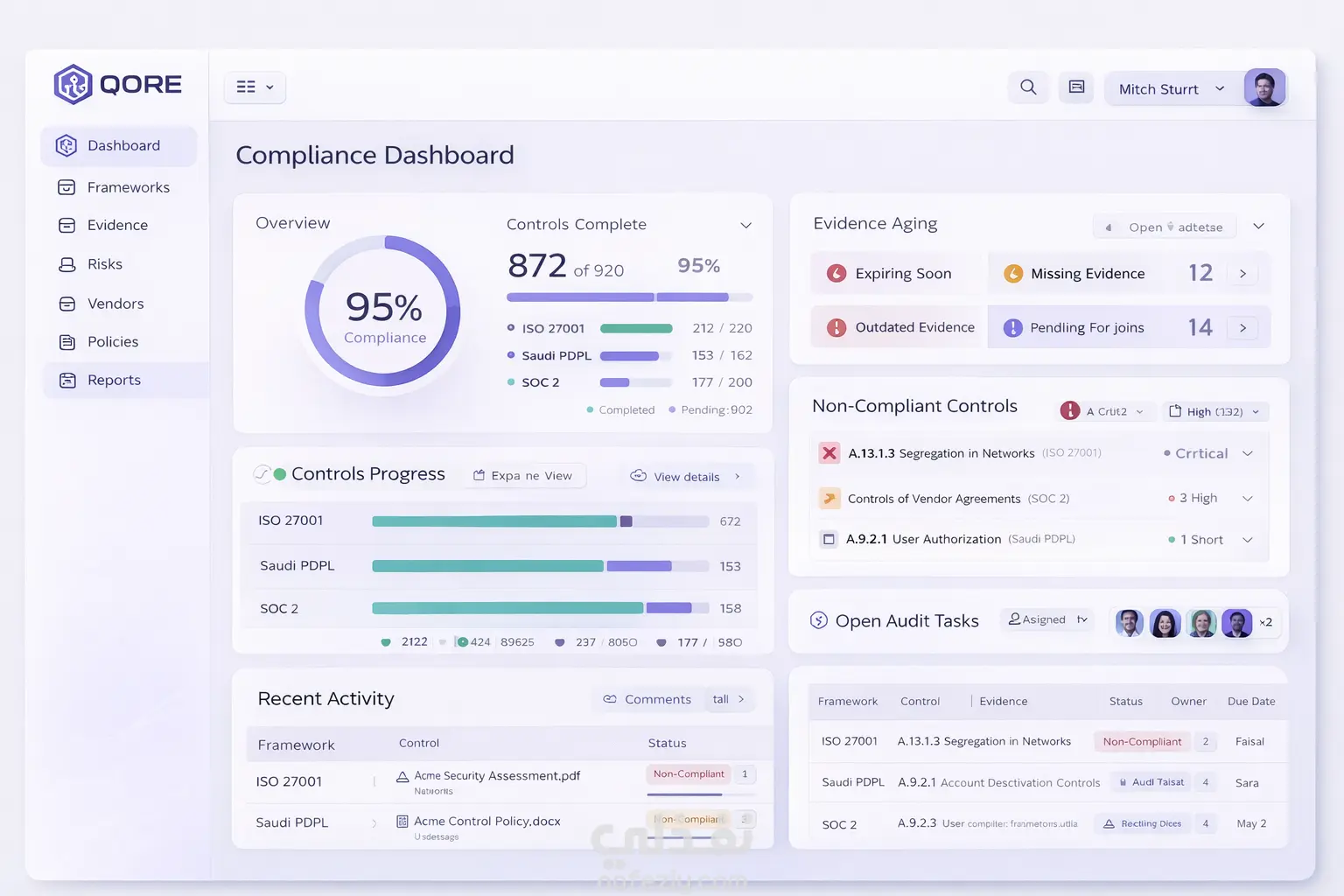Click the Missing Evidence orange icon
This screenshot has height=896, width=1344.
[x=1013, y=274]
